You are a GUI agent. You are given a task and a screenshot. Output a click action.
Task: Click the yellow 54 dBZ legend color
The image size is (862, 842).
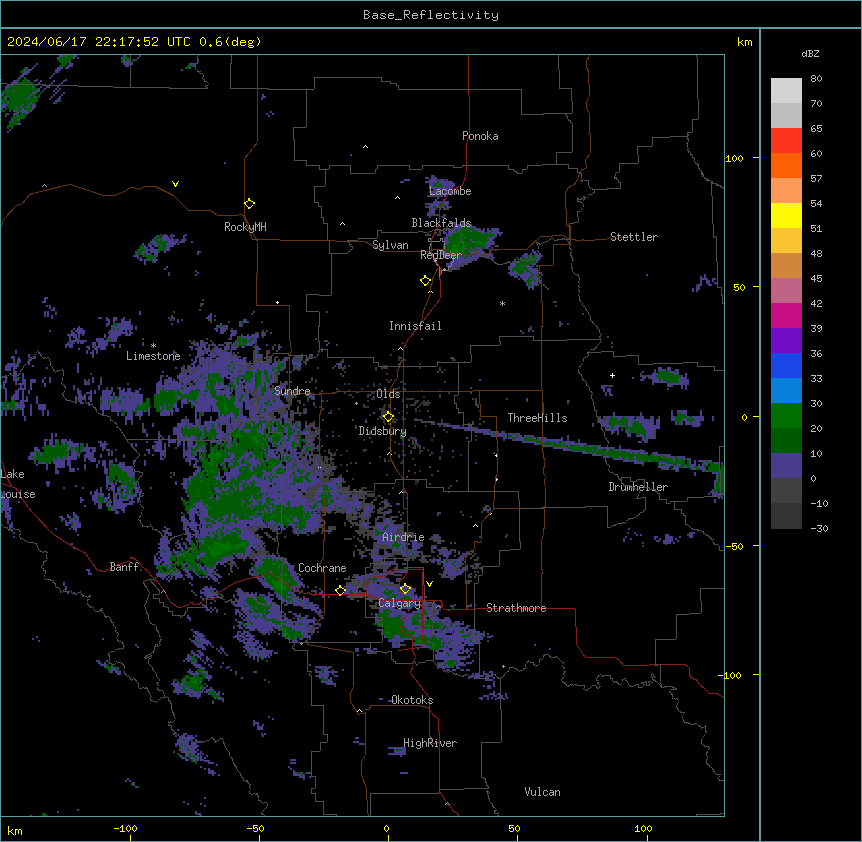pos(786,215)
